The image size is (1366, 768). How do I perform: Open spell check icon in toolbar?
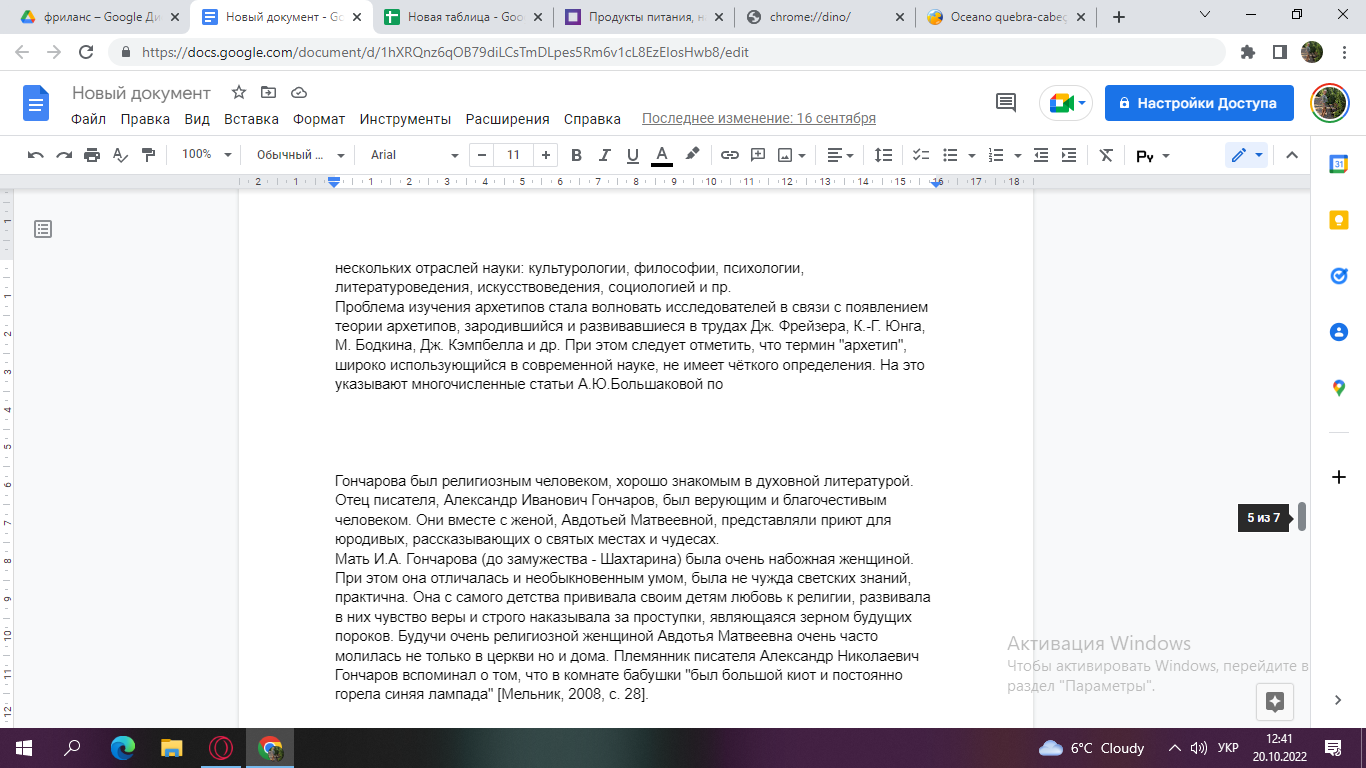(120, 155)
